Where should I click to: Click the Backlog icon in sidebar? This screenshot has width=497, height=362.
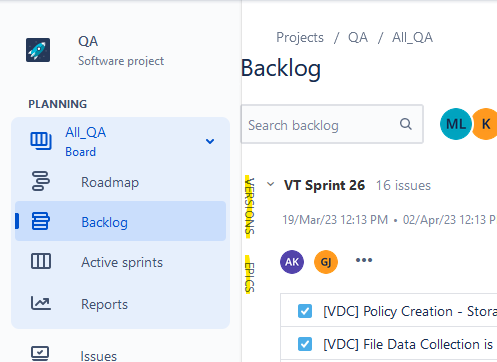coord(41,221)
